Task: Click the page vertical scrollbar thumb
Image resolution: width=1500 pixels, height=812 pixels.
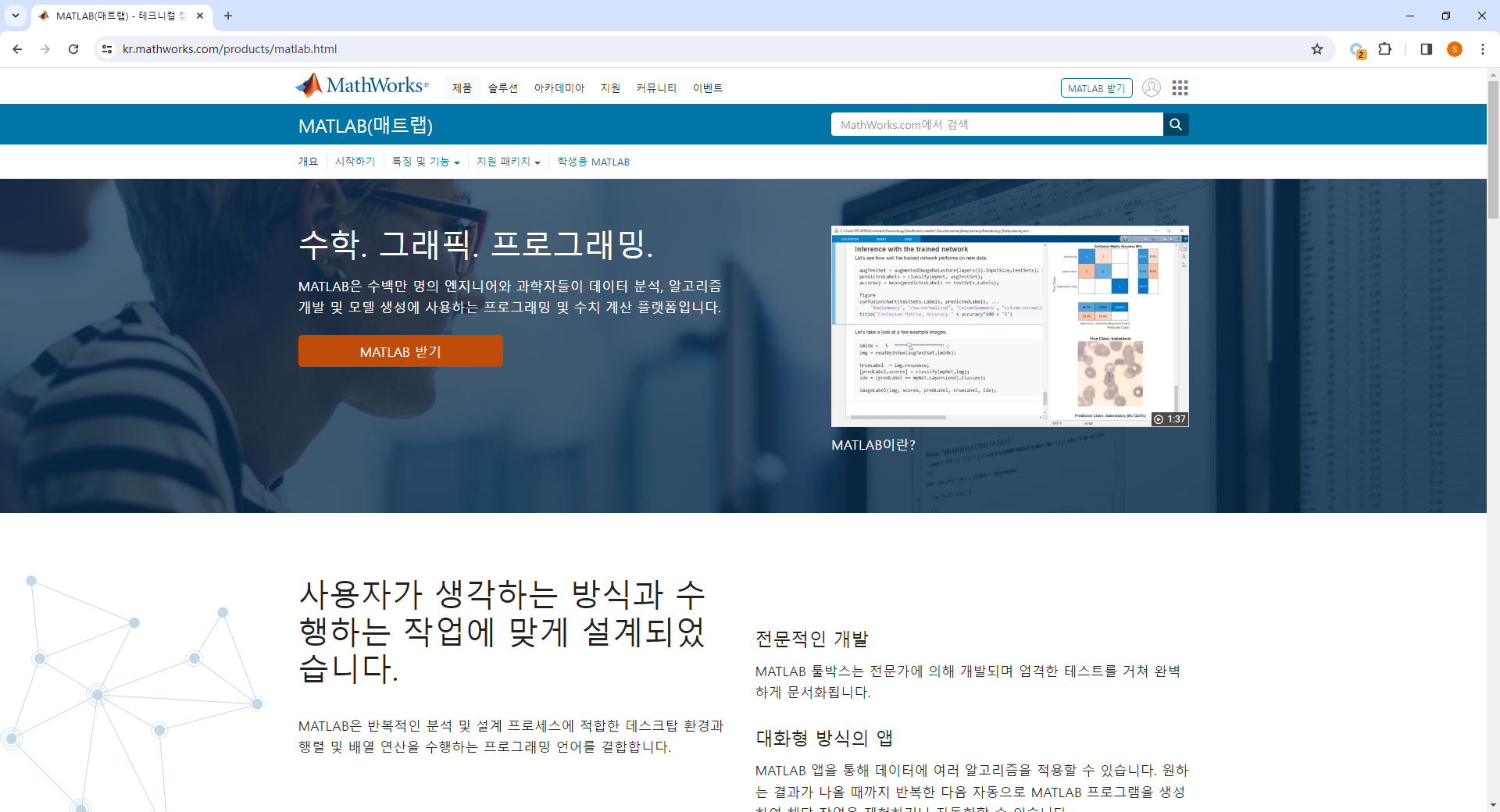Action: 1493,148
